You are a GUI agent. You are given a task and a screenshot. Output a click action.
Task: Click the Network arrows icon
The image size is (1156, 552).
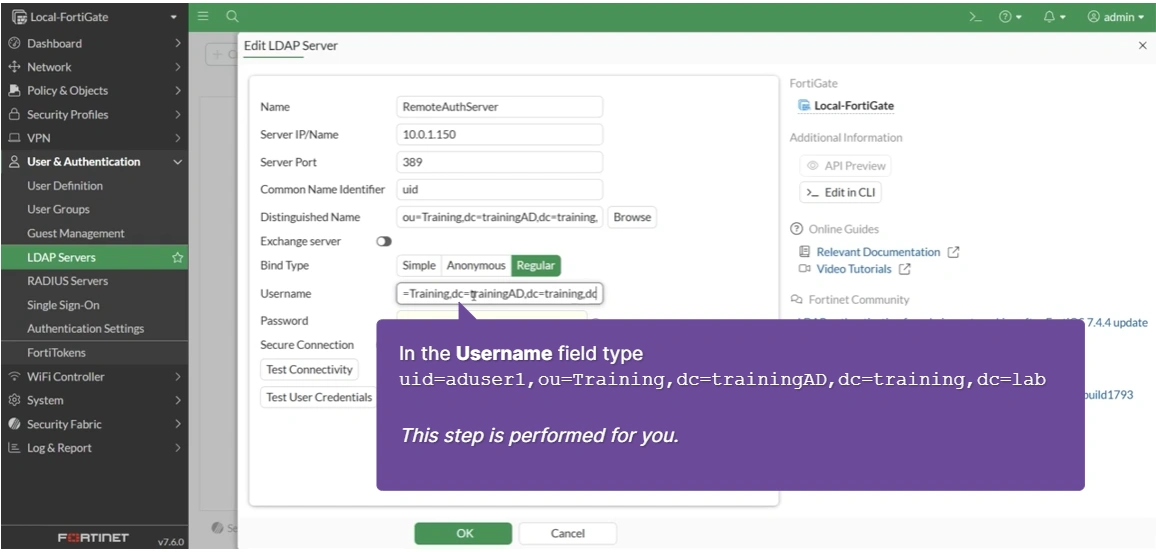pos(13,67)
